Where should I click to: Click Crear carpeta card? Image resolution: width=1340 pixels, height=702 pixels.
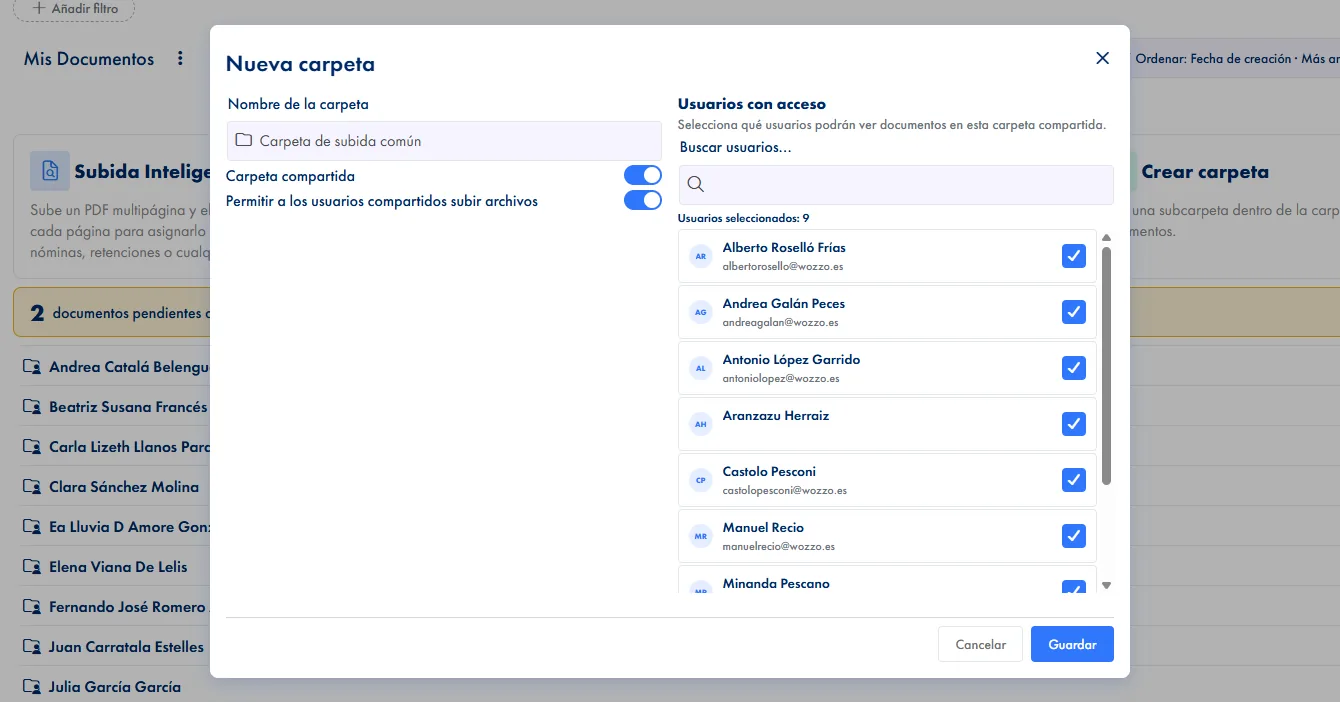(x=1235, y=206)
